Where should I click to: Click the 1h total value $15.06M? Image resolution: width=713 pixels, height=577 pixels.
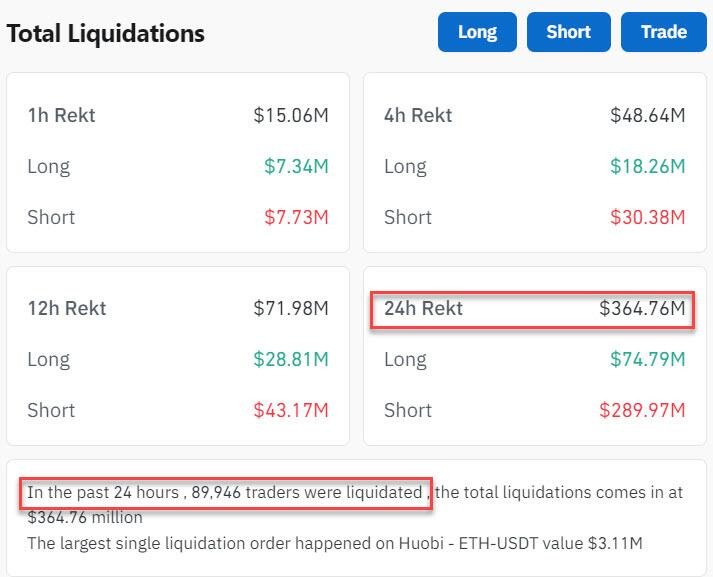[291, 115]
